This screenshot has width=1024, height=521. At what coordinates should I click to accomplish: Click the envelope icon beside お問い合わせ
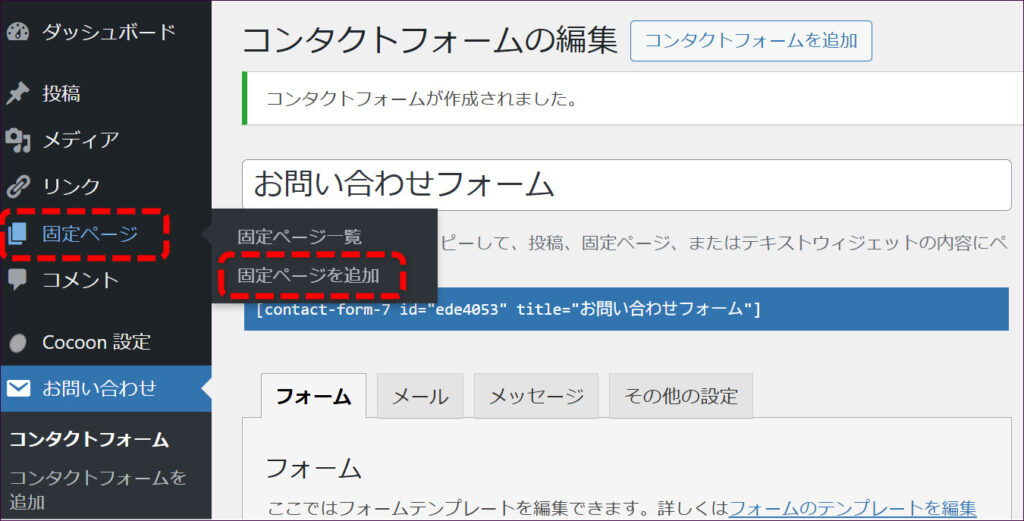(18, 389)
